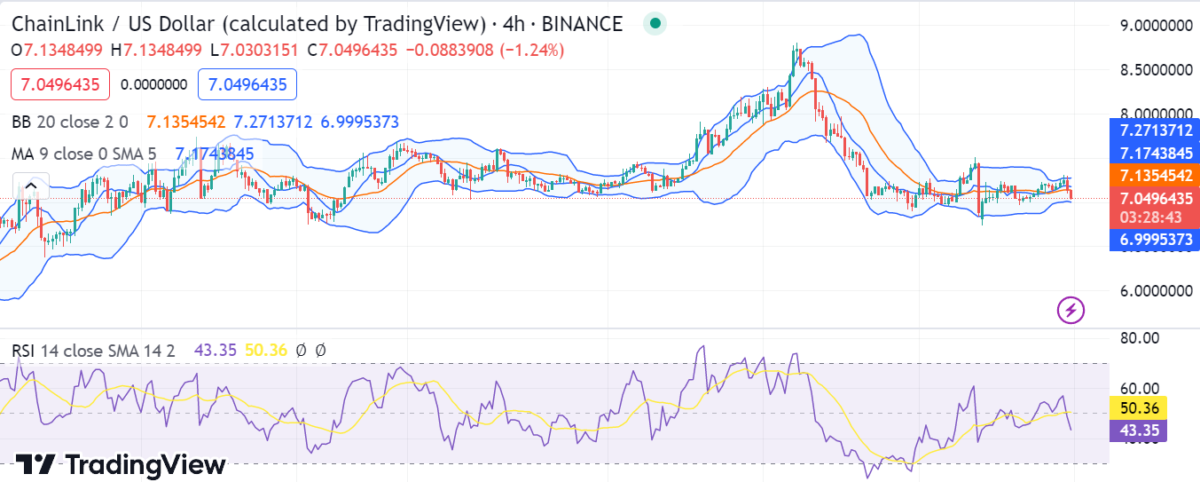
Task: Click the red current price label on axis
Action: click(1155, 197)
